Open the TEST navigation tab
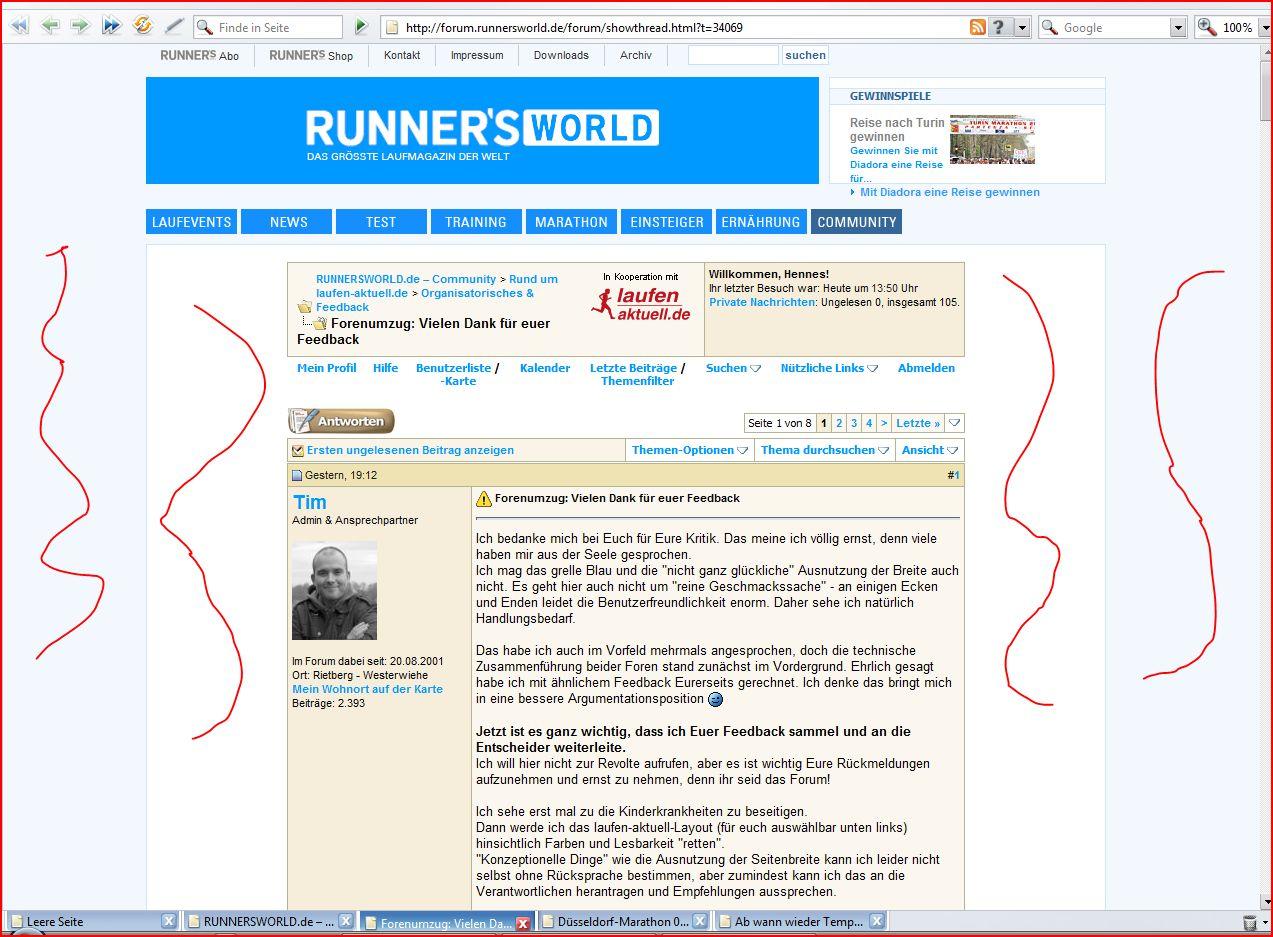 tap(381, 222)
